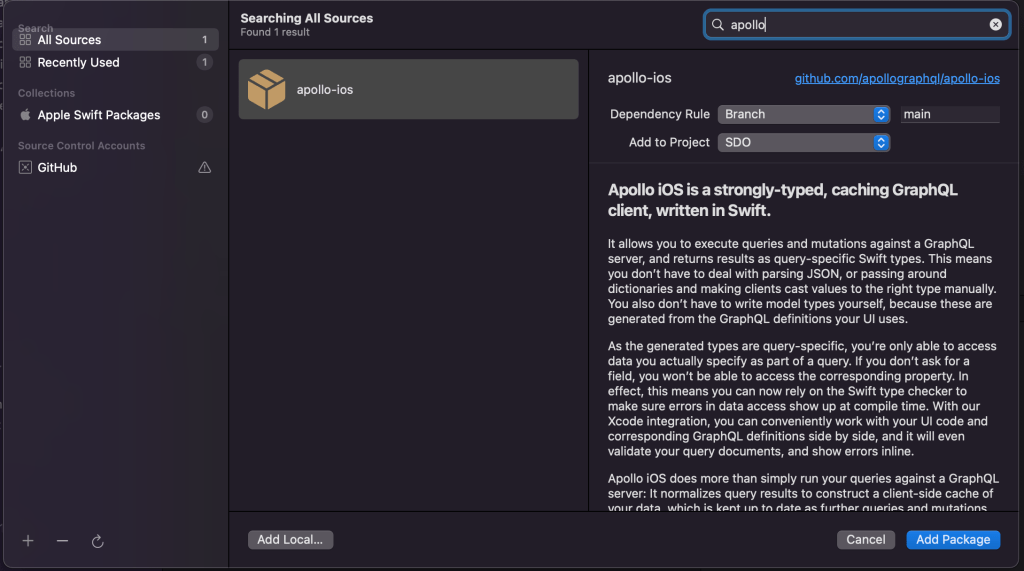Viewport: 1024px width, 571px height.
Task: Click the plus icon to add a source
Action: (28, 541)
